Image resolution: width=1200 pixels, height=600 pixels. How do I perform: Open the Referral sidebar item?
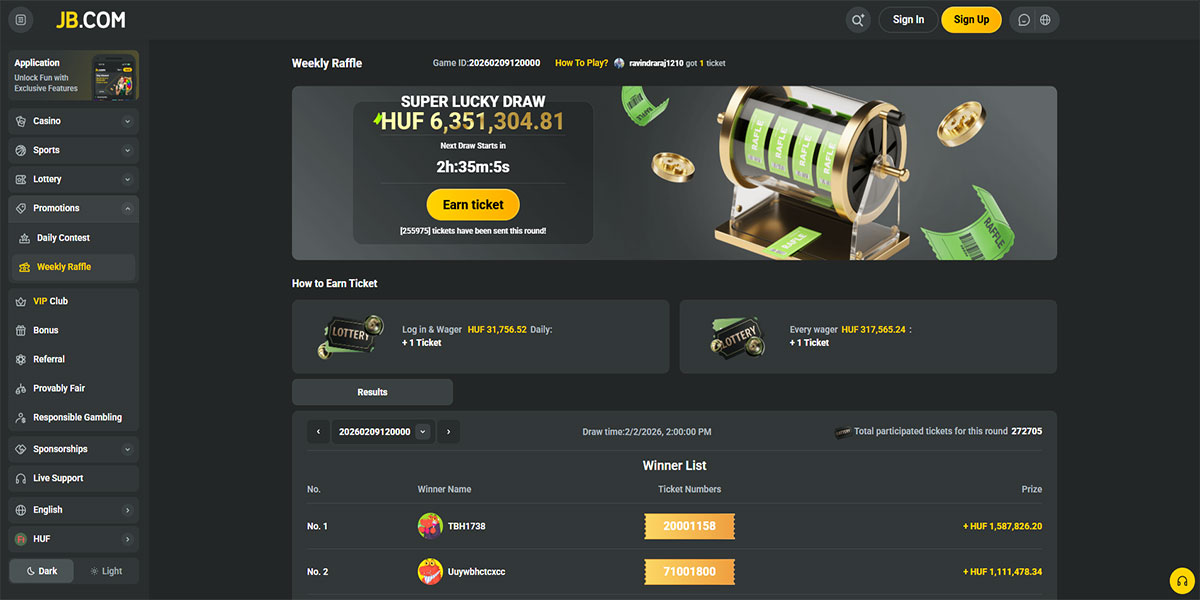[x=73, y=359]
